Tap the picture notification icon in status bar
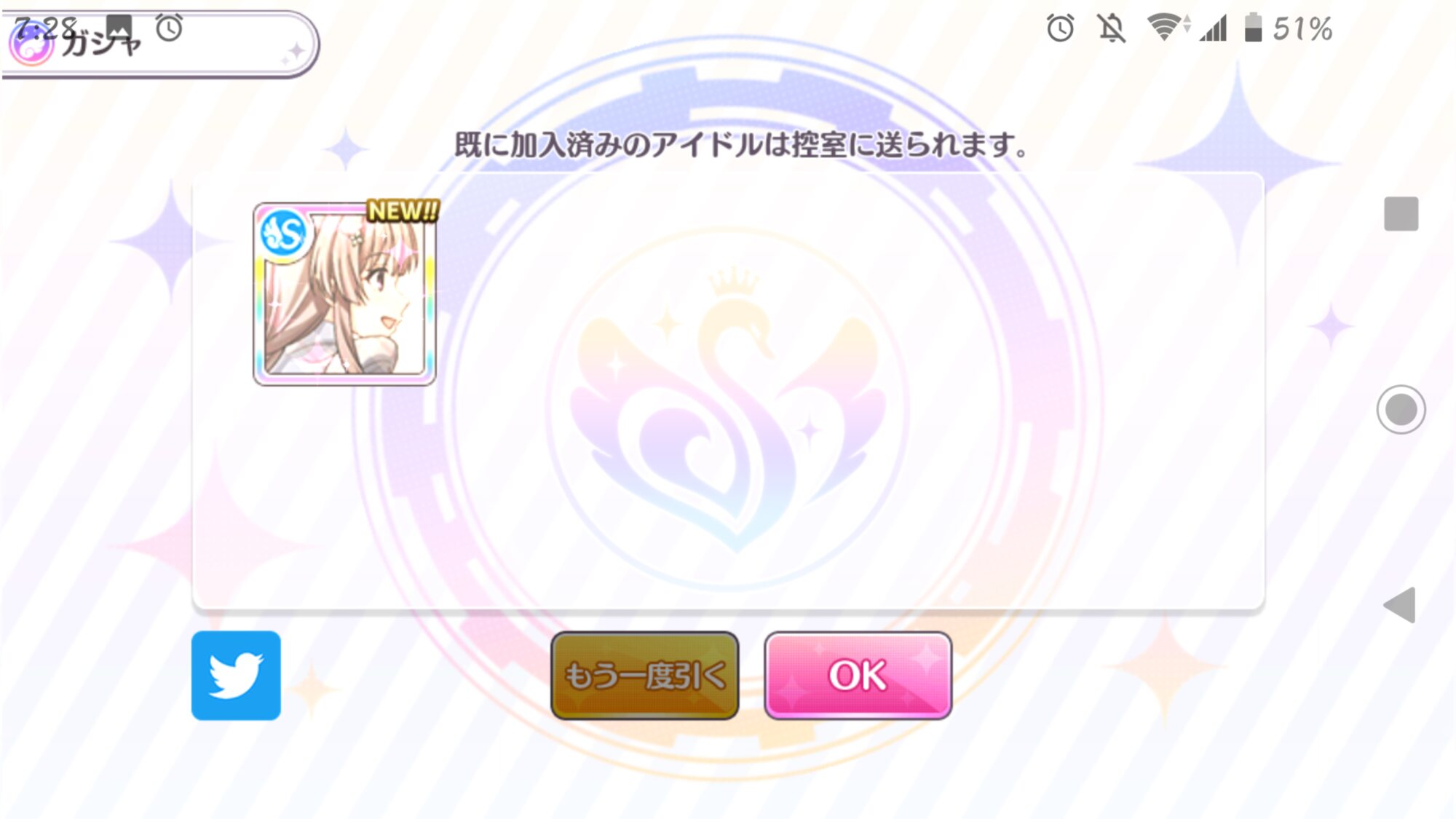 click(119, 28)
